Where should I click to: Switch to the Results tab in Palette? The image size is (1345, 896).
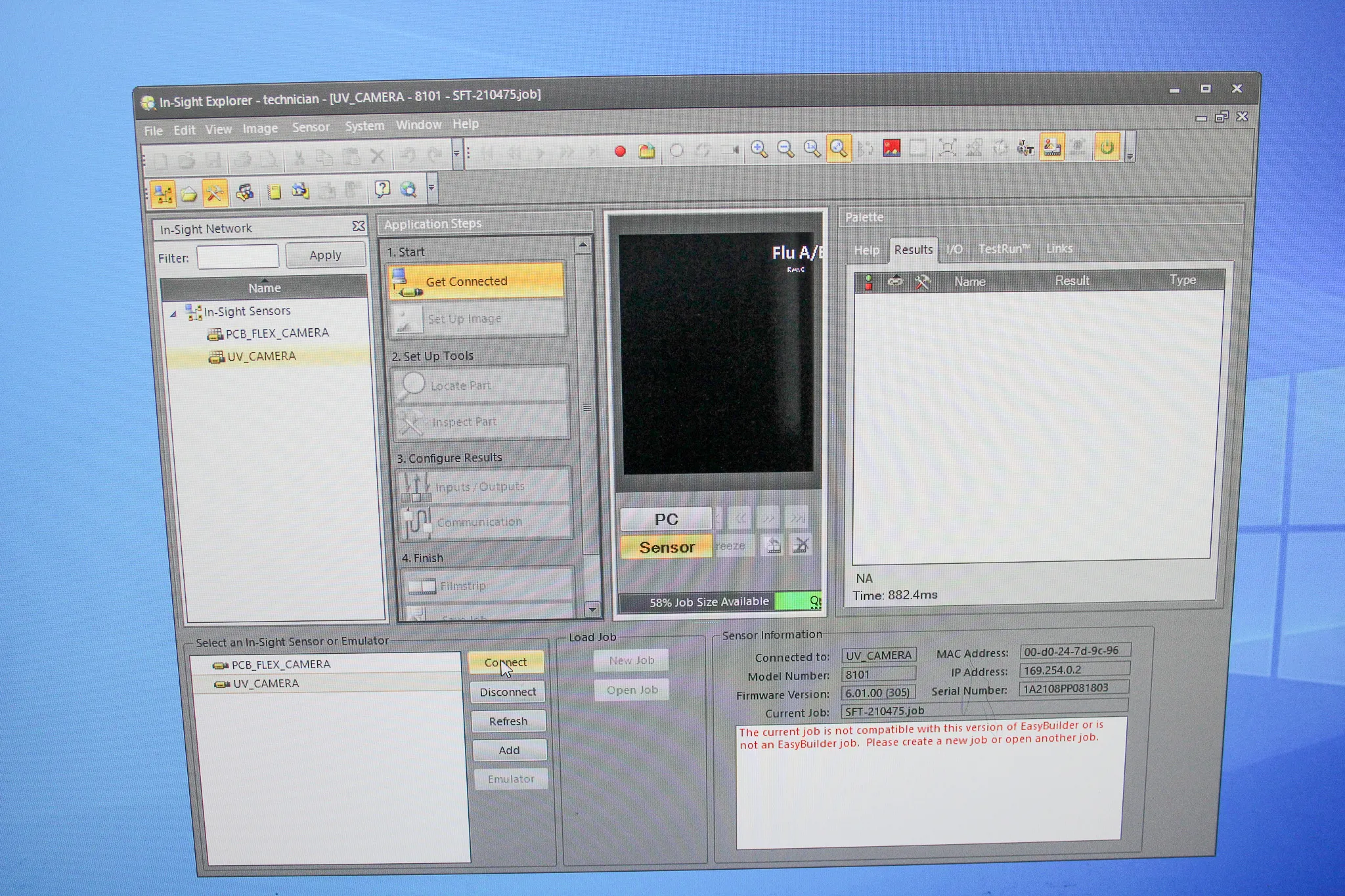click(912, 249)
